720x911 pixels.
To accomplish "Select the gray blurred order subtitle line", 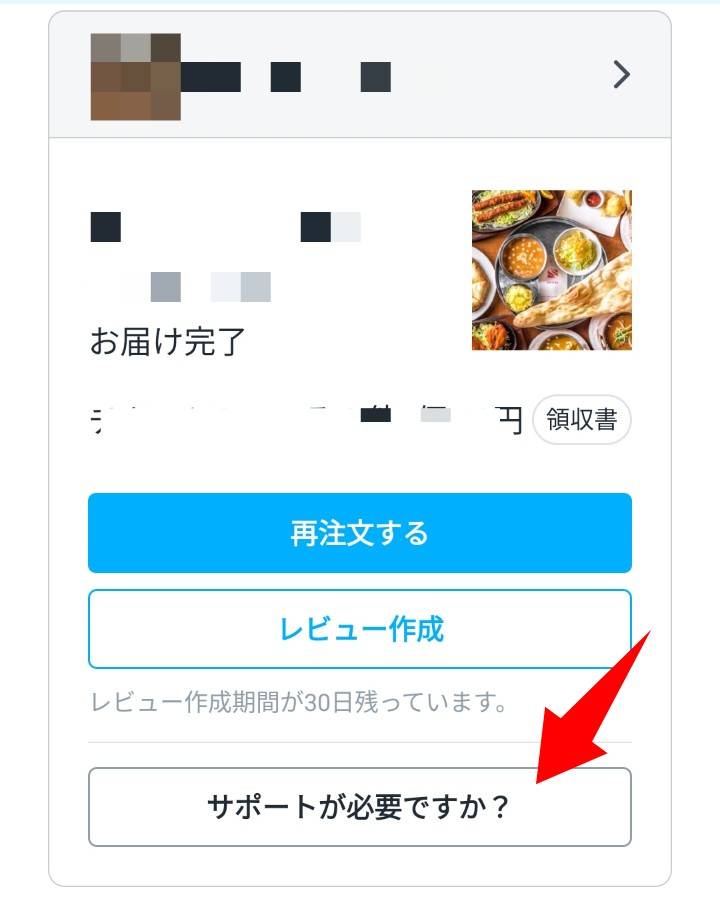I will 181,287.
